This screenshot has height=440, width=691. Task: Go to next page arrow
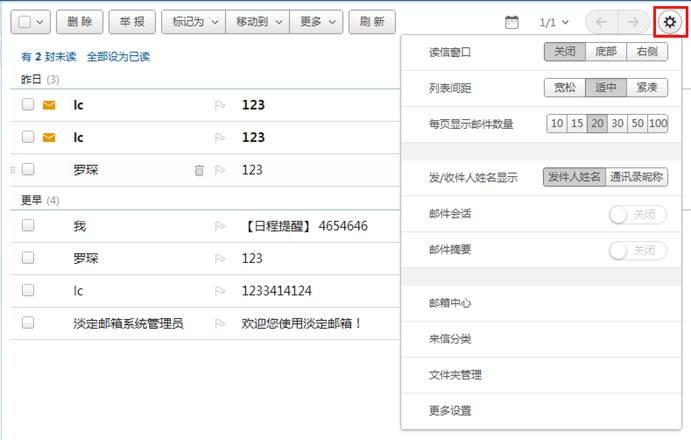pyautogui.click(x=633, y=22)
